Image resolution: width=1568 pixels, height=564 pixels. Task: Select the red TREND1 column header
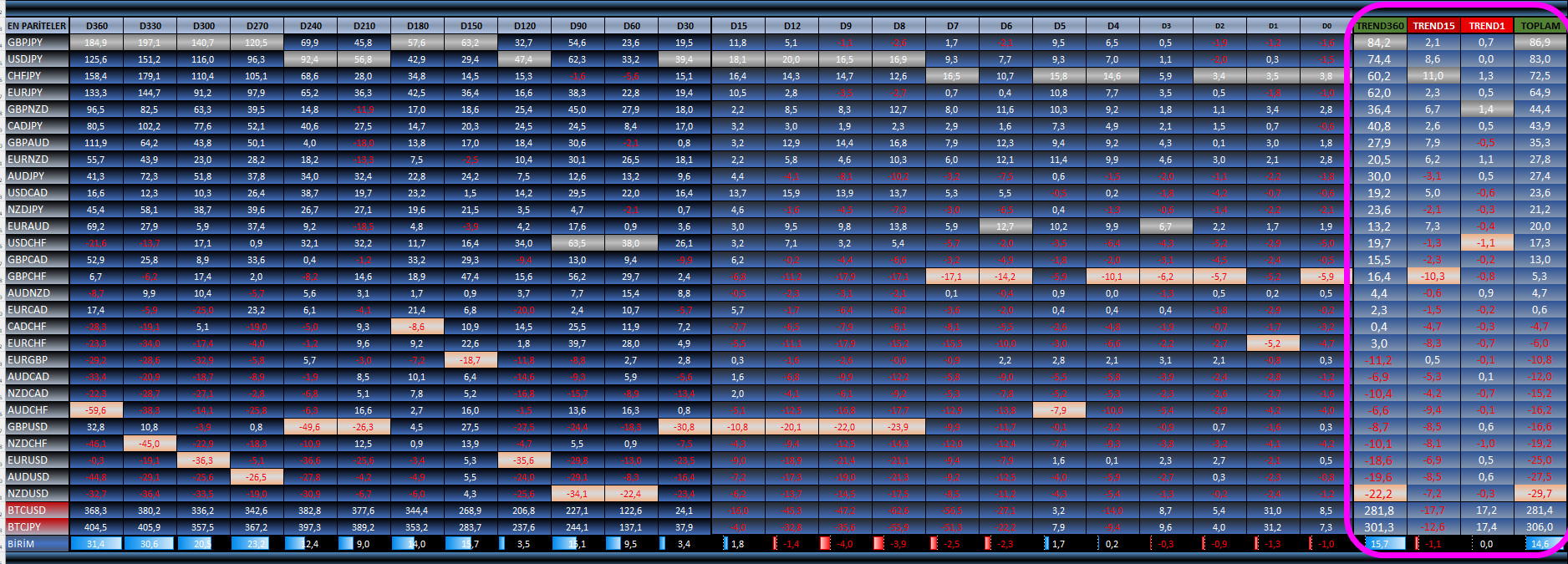point(1487,26)
